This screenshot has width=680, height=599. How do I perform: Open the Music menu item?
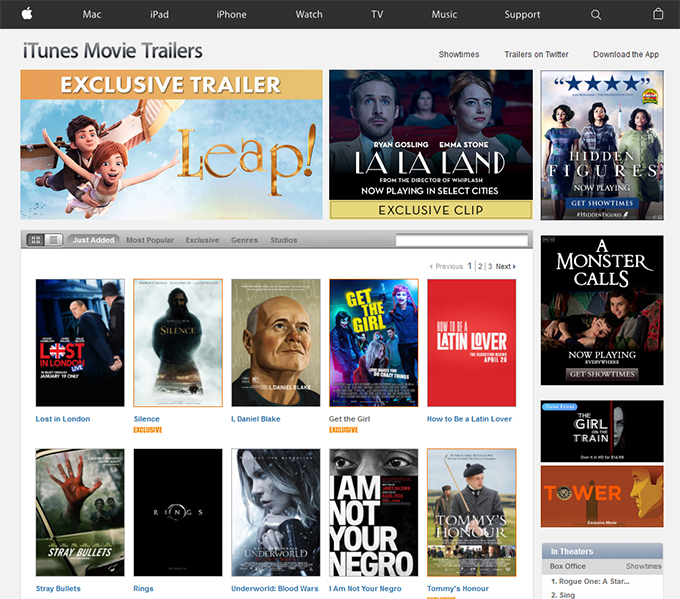tap(444, 14)
